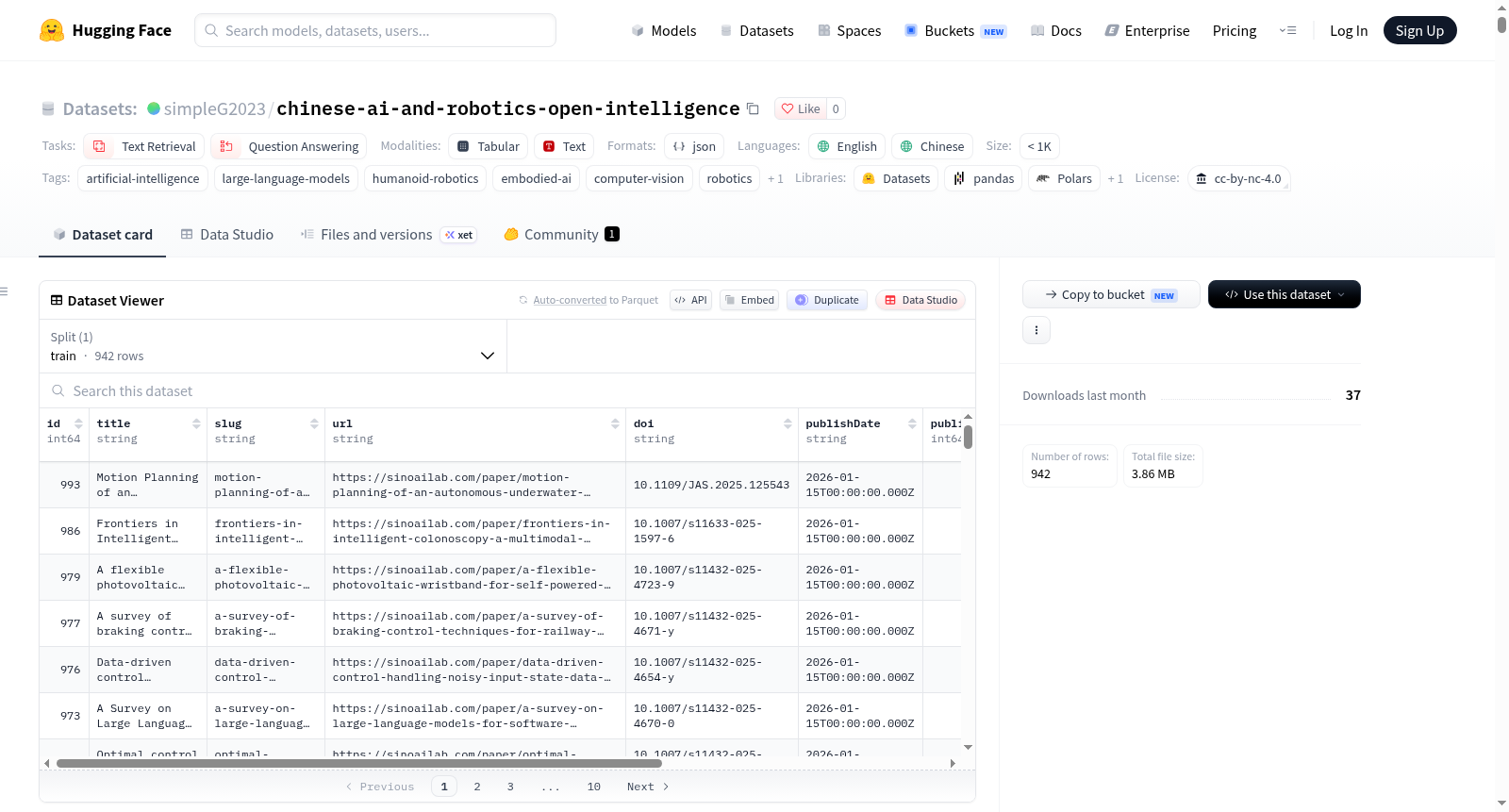Image resolution: width=1509 pixels, height=812 pixels.
Task: Open the left sidebar menu icon
Action: (x=4, y=291)
